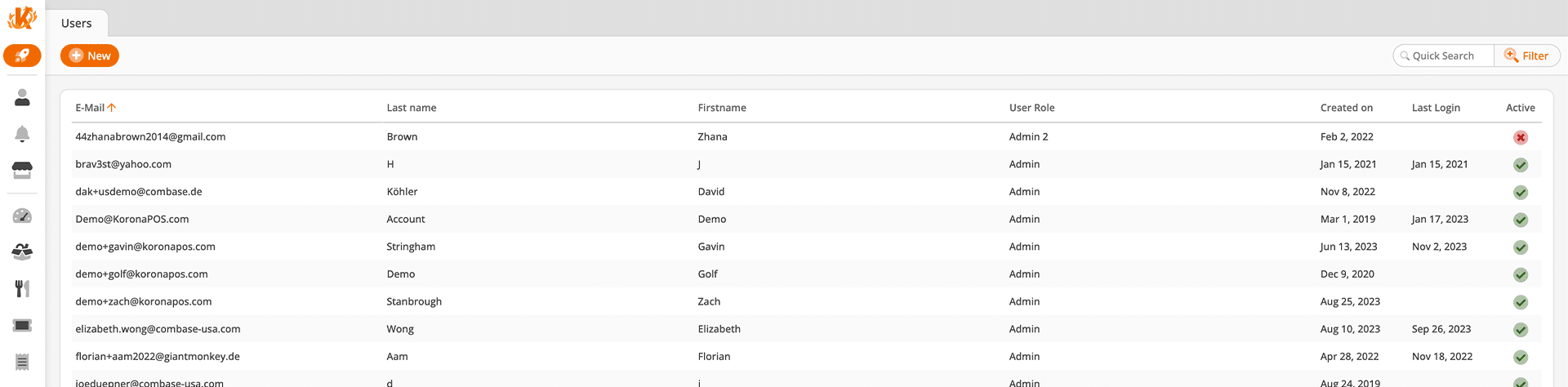Screen dimensions: 1568x387
Task: Open the POS terminal sidebar icon
Action: pos(22,325)
